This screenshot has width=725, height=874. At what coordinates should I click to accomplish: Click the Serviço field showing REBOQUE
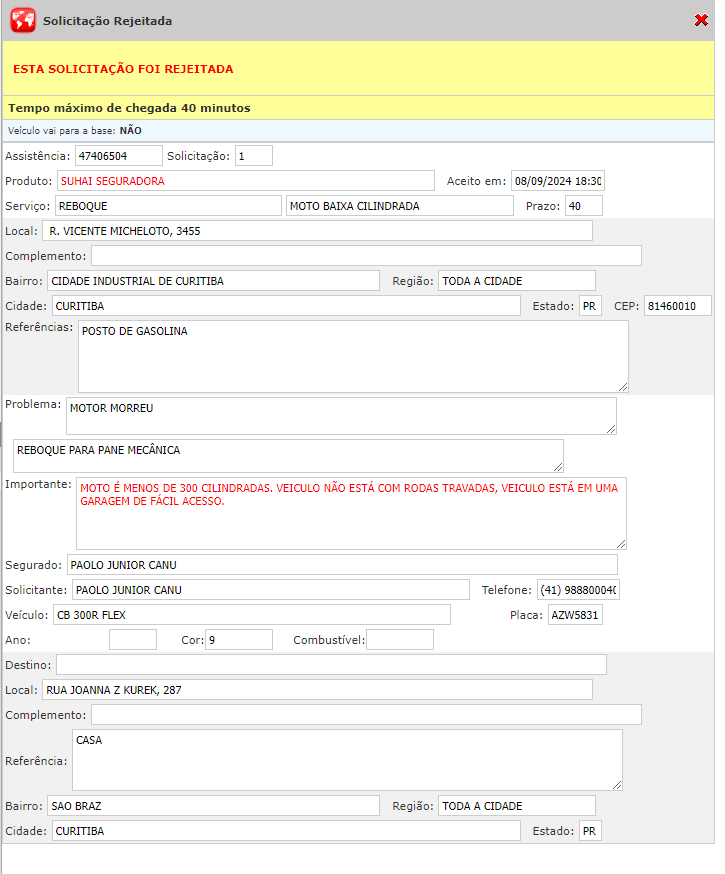pos(168,206)
